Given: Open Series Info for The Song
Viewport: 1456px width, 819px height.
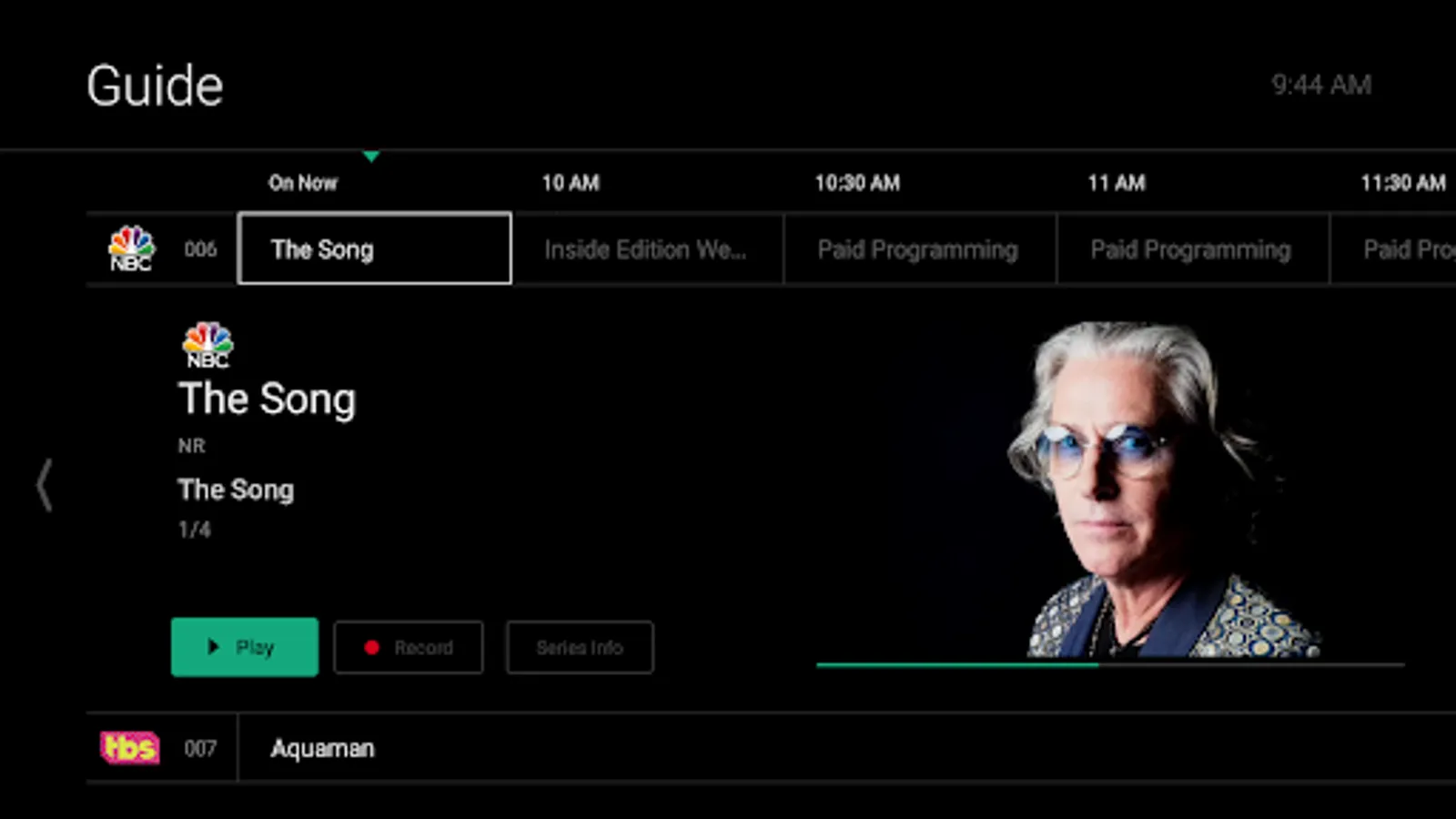Looking at the screenshot, I should tap(580, 647).
